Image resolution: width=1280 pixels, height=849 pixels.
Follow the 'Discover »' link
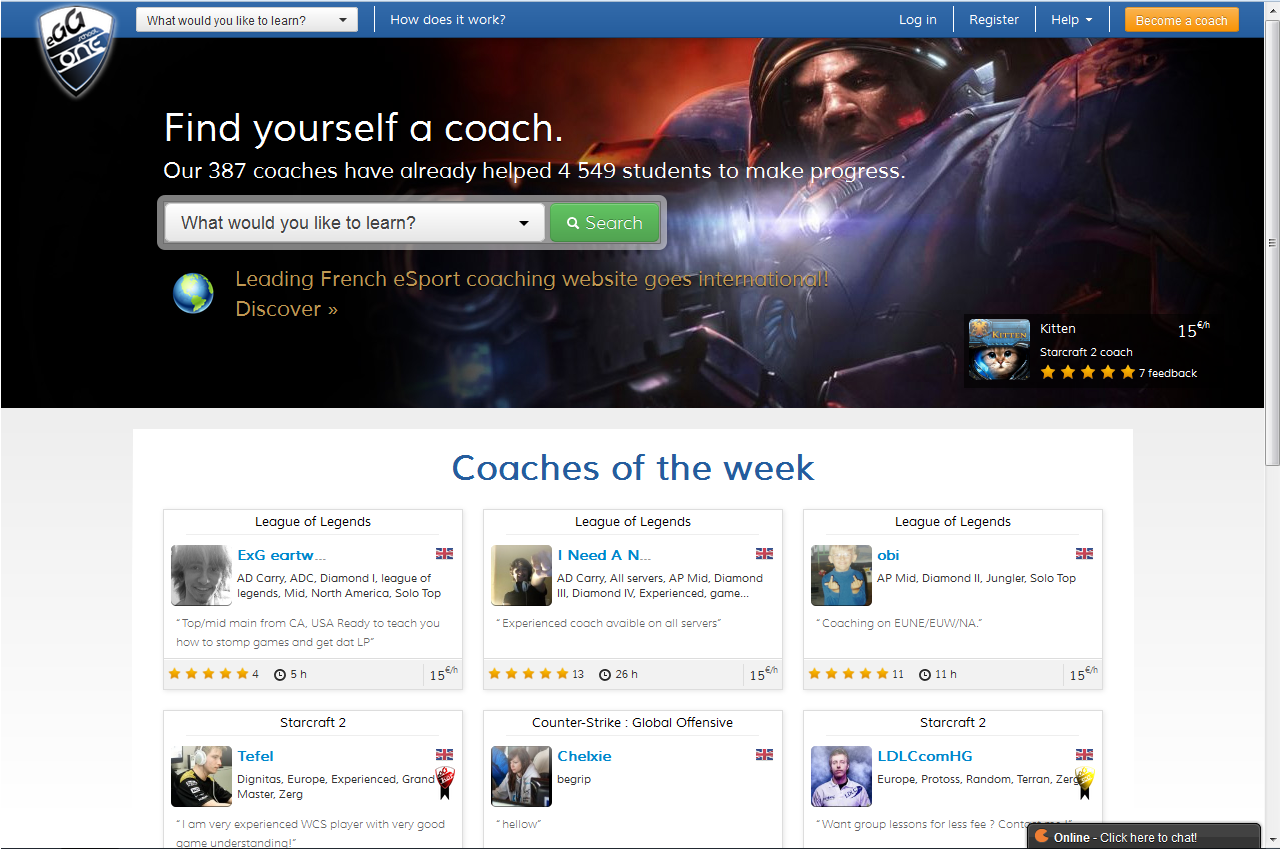click(x=286, y=309)
